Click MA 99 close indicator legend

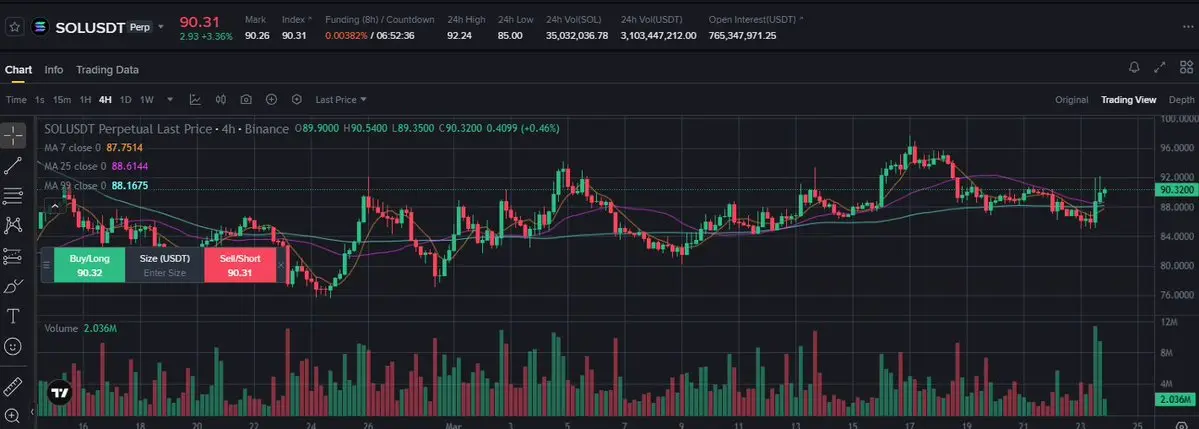tap(96, 185)
